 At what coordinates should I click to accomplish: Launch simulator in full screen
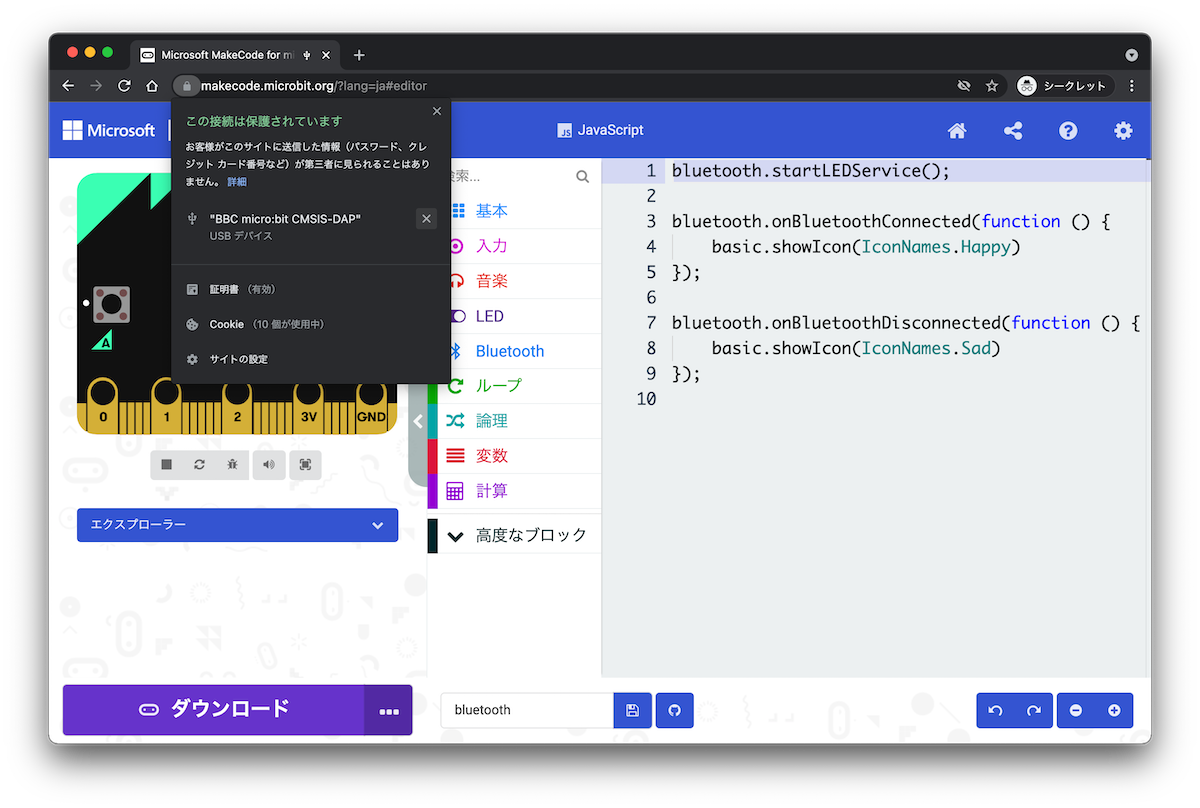click(305, 465)
